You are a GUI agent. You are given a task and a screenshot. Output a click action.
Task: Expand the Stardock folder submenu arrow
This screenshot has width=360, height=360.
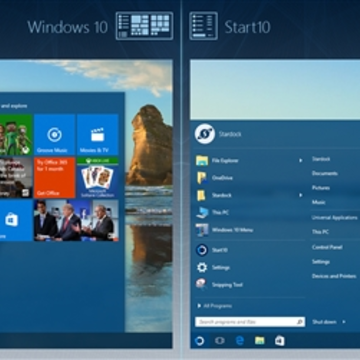click(300, 195)
